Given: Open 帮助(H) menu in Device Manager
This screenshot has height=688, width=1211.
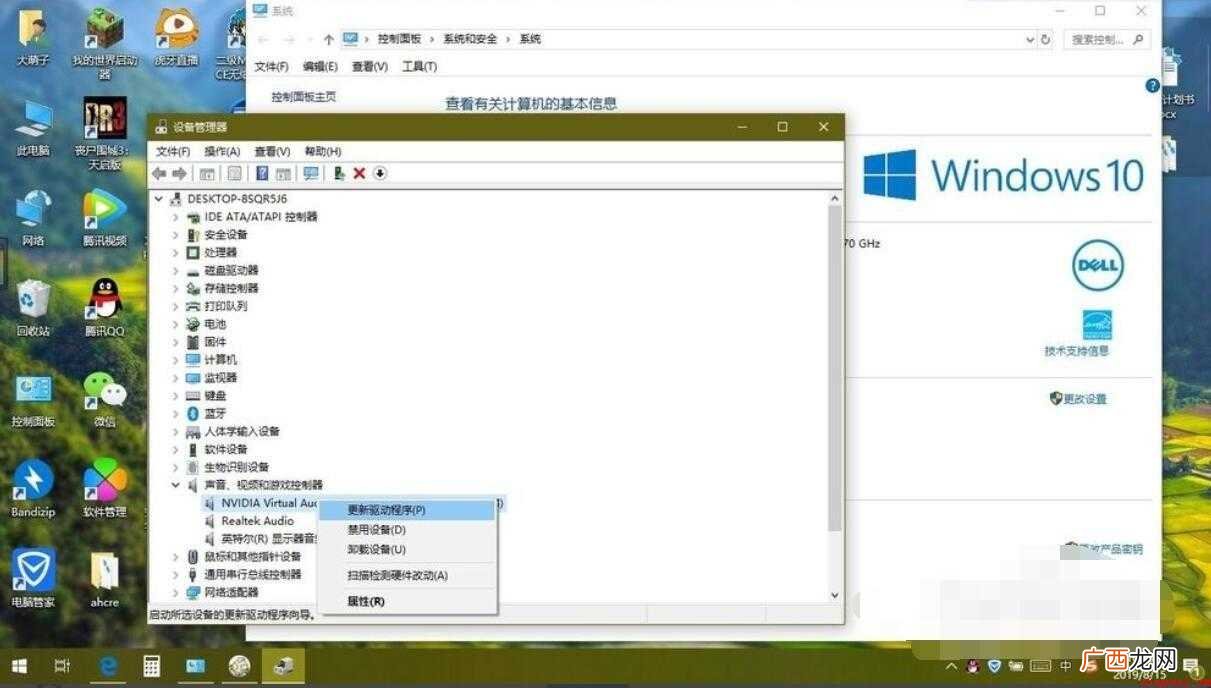Looking at the screenshot, I should click(322, 151).
